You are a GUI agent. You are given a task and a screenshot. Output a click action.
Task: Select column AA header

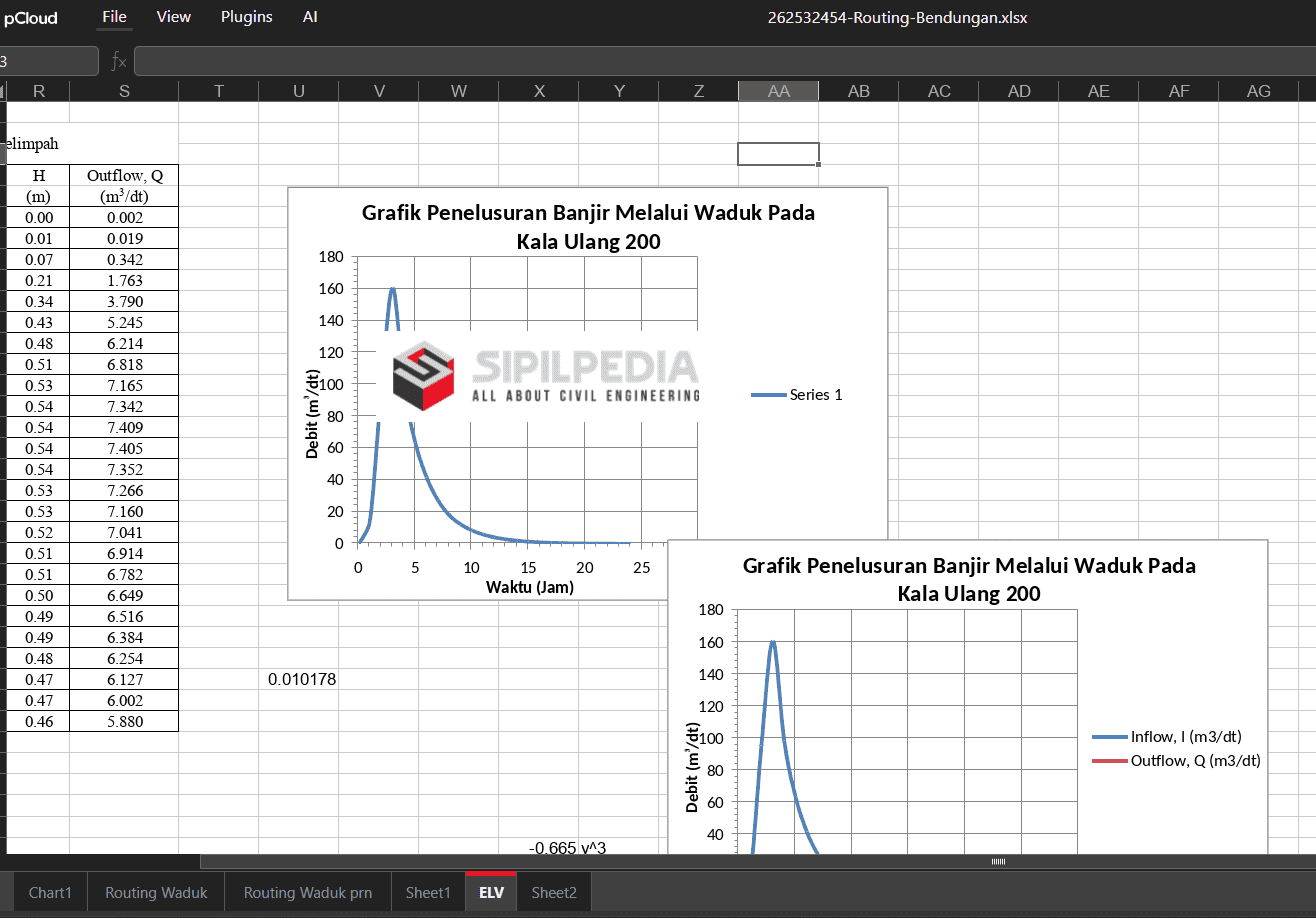778,91
